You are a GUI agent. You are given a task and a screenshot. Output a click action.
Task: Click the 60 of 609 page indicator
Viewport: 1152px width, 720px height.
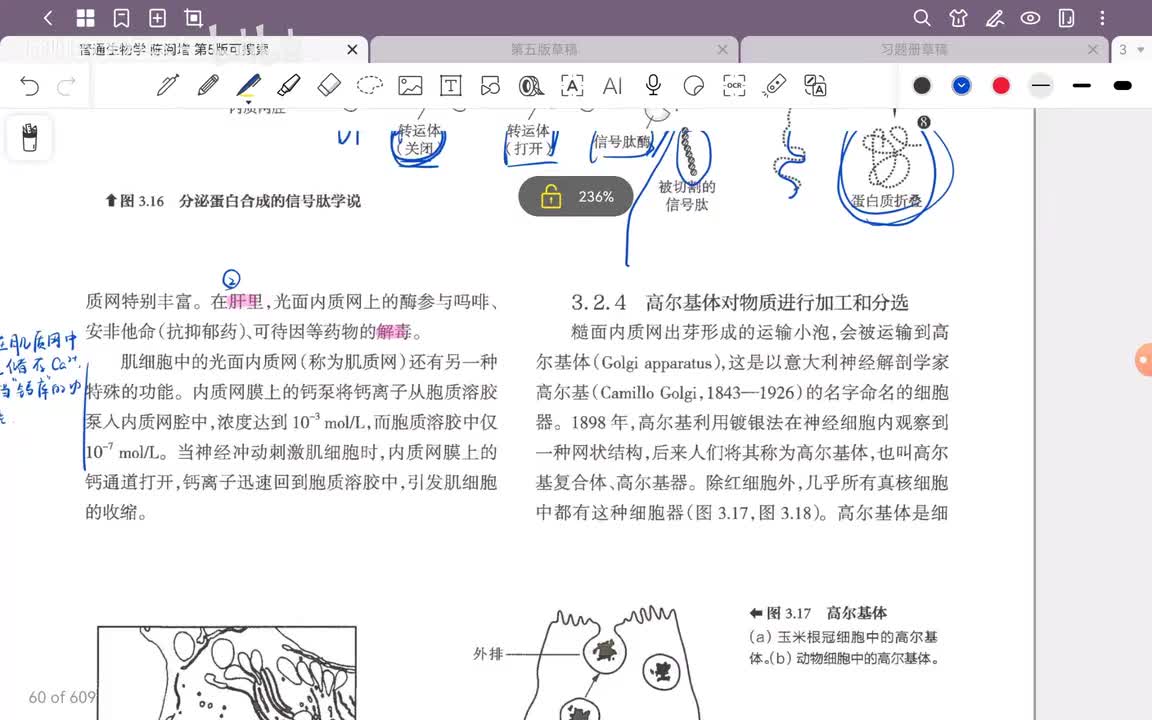tap(62, 697)
